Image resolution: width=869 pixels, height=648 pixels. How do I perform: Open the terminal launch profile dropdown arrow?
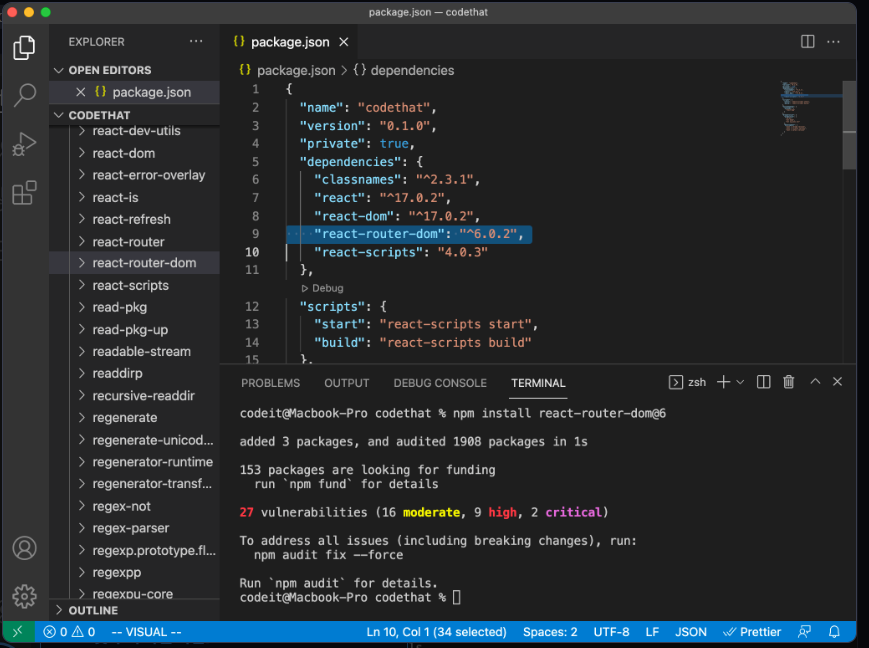740,382
